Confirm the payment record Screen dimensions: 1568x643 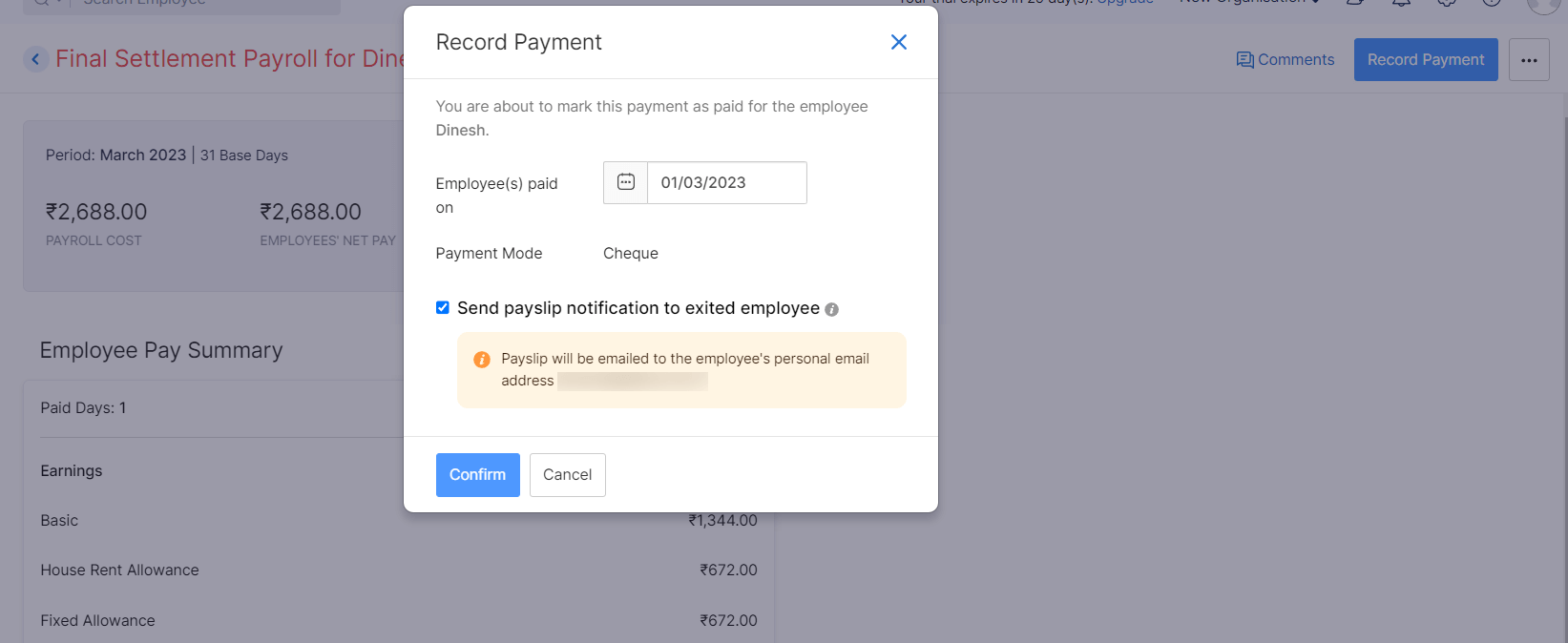(478, 475)
